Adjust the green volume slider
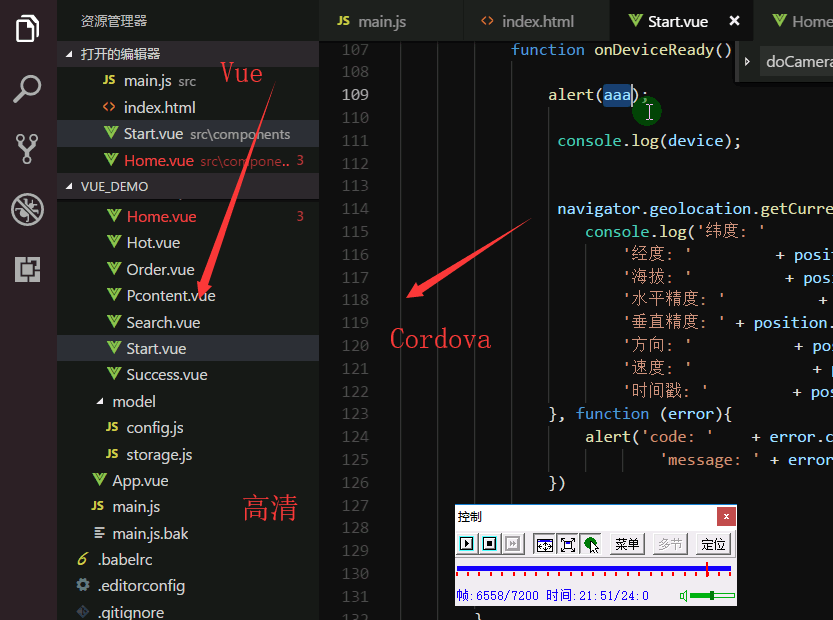 pyautogui.click(x=712, y=596)
